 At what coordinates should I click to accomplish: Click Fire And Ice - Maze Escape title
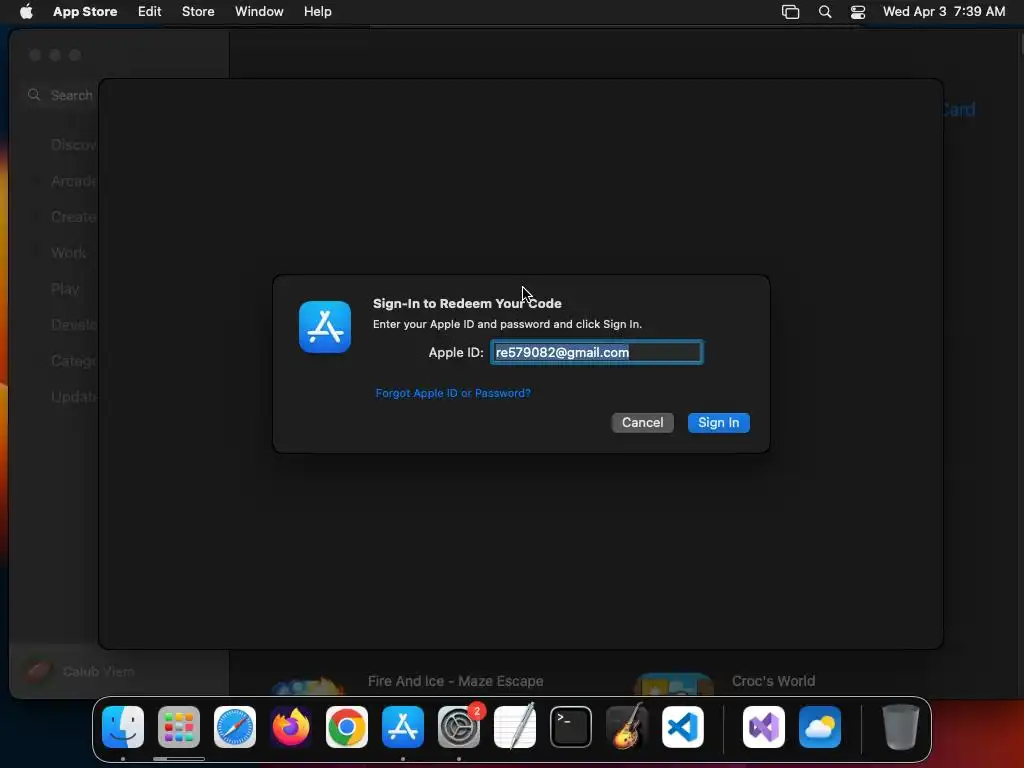(455, 681)
